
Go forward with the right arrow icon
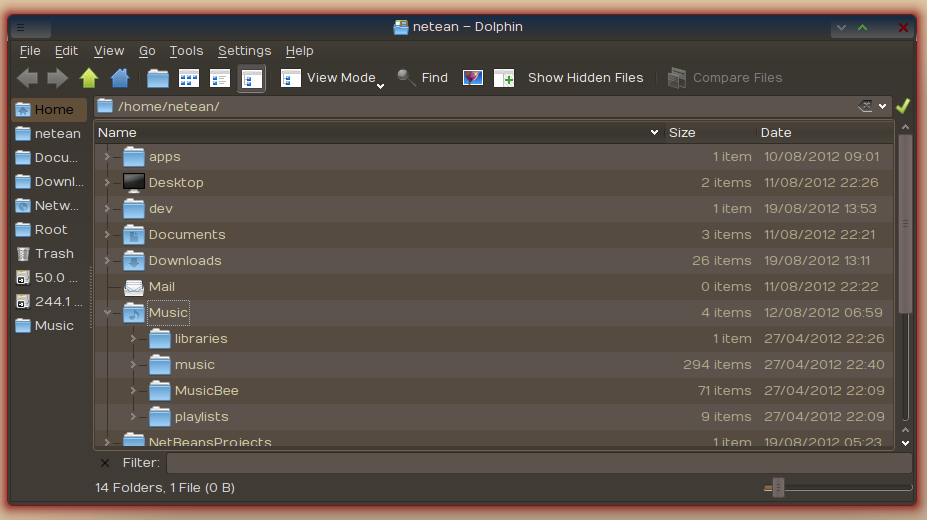tap(57, 78)
